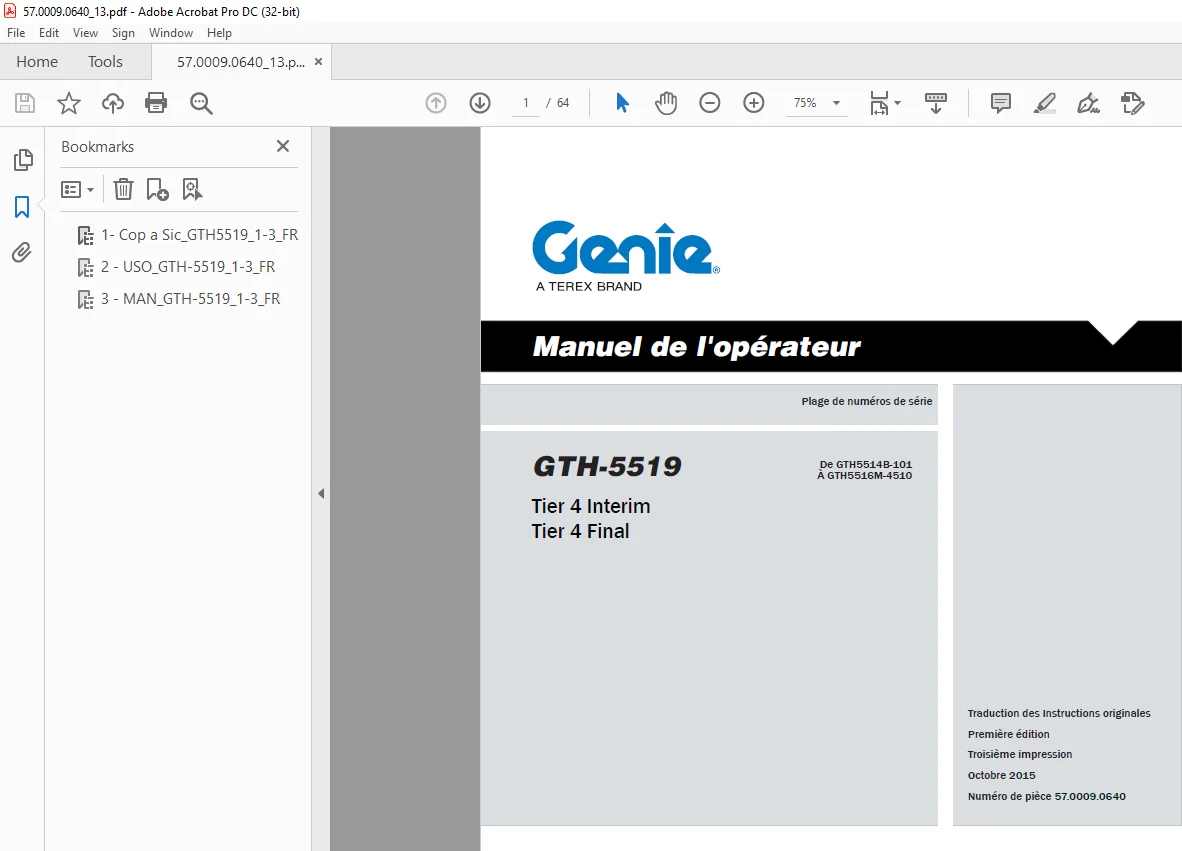The image size is (1182, 851).
Task: Add a new bookmark
Action: tap(158, 189)
